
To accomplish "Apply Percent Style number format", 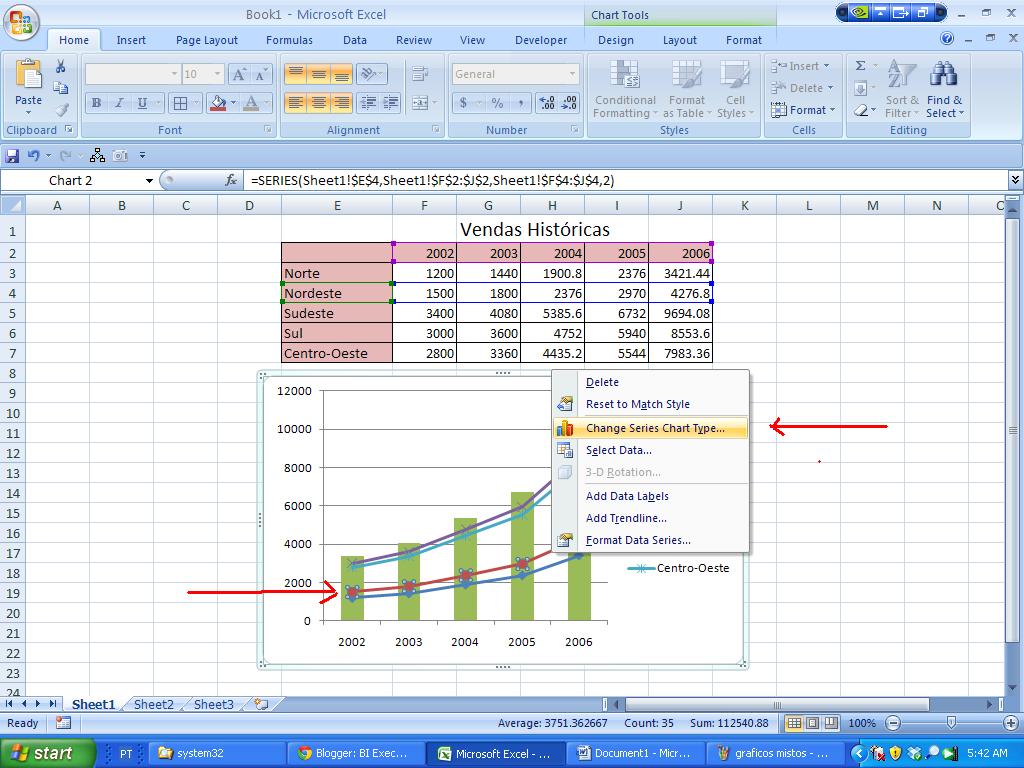I will point(498,103).
